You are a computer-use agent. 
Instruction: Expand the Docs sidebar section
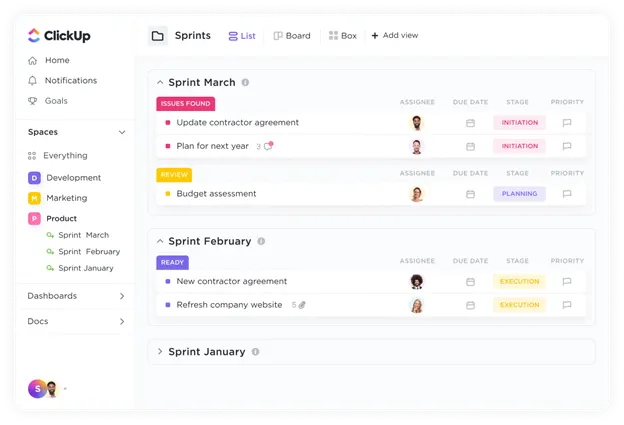(x=122, y=322)
